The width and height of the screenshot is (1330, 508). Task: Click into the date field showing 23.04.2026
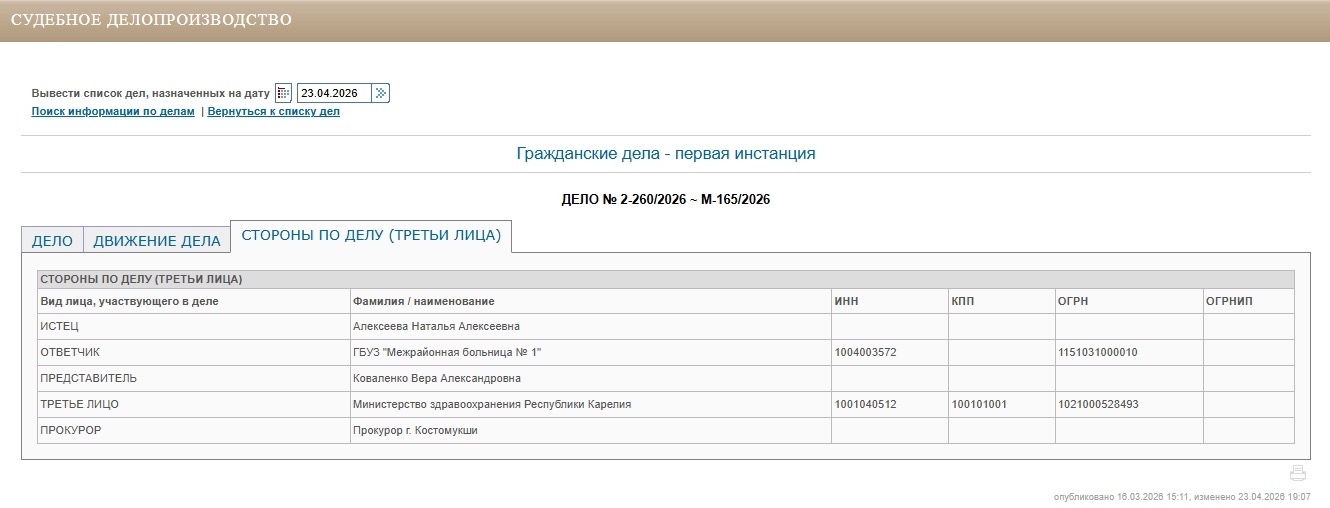tap(333, 93)
